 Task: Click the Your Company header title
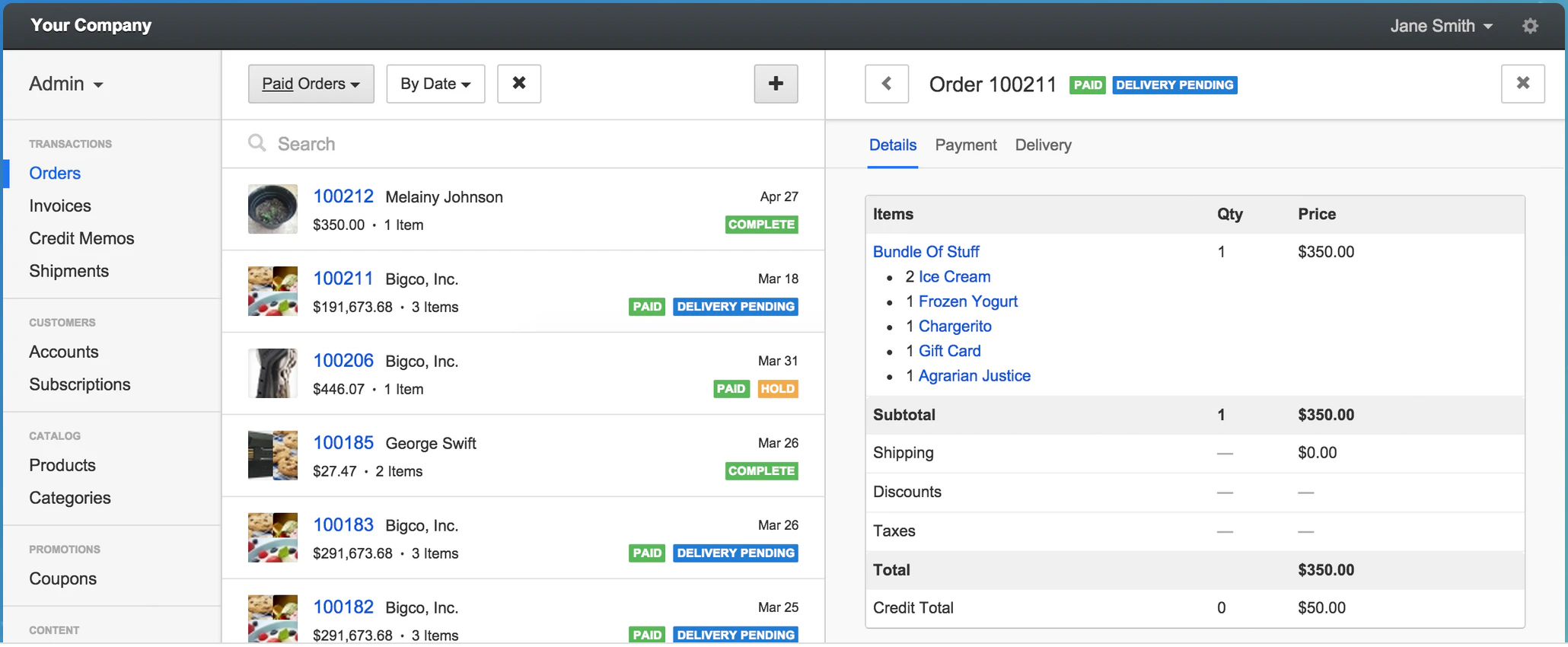coord(91,25)
